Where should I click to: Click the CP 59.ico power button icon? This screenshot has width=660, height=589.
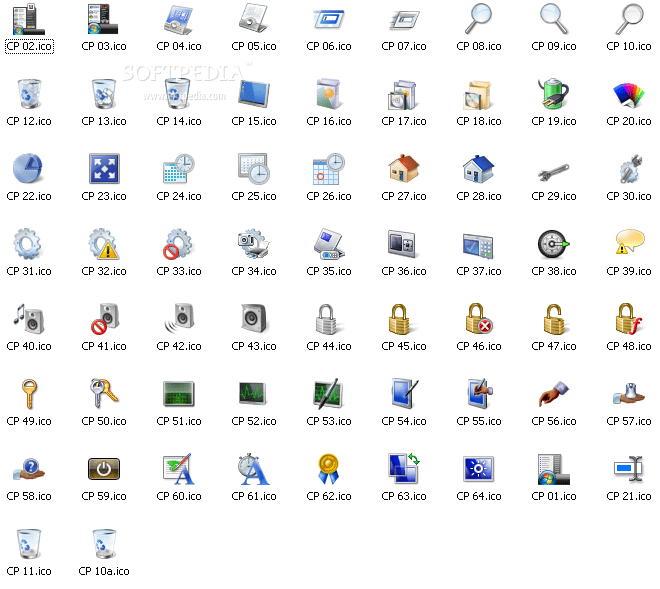pos(104,469)
